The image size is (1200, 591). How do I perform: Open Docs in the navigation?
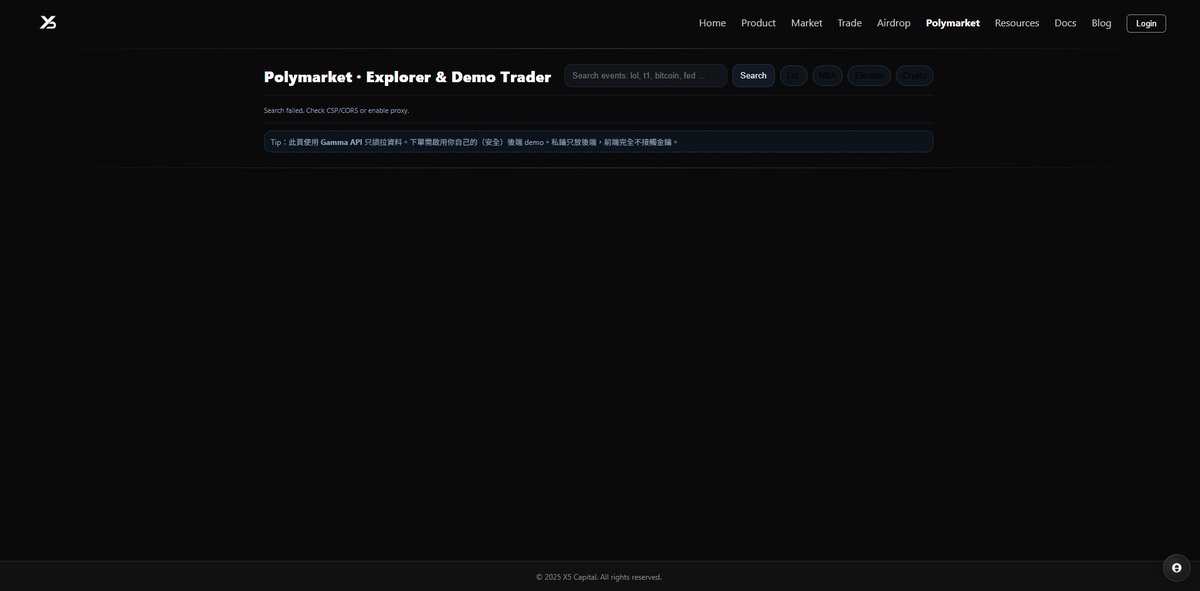[x=1065, y=23]
